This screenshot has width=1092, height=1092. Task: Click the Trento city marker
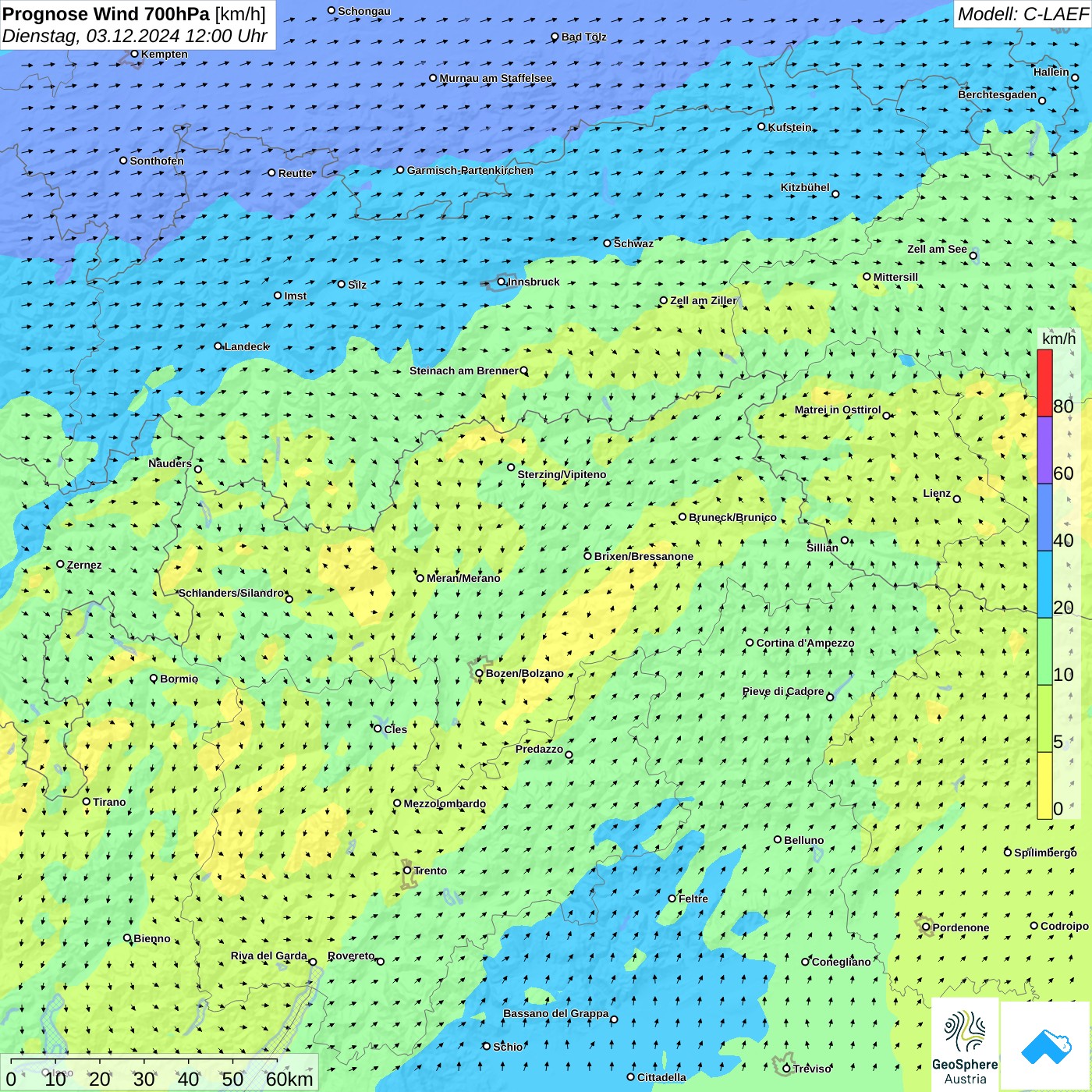tap(407, 870)
